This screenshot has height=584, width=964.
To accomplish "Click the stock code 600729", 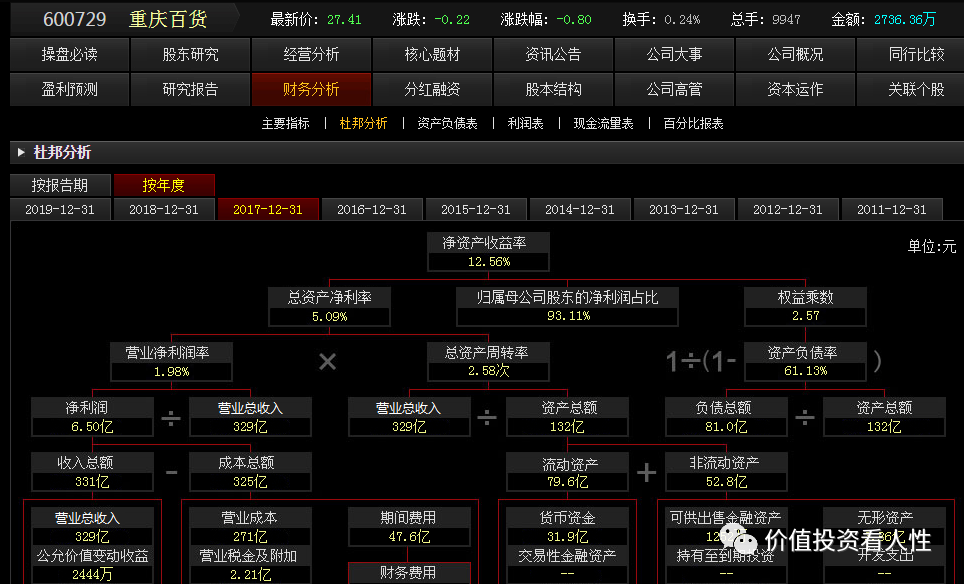I will pos(74,19).
